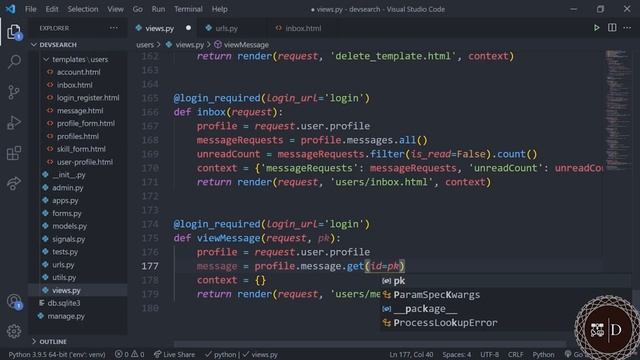
Task: Open Edit menu
Action: (52, 9)
